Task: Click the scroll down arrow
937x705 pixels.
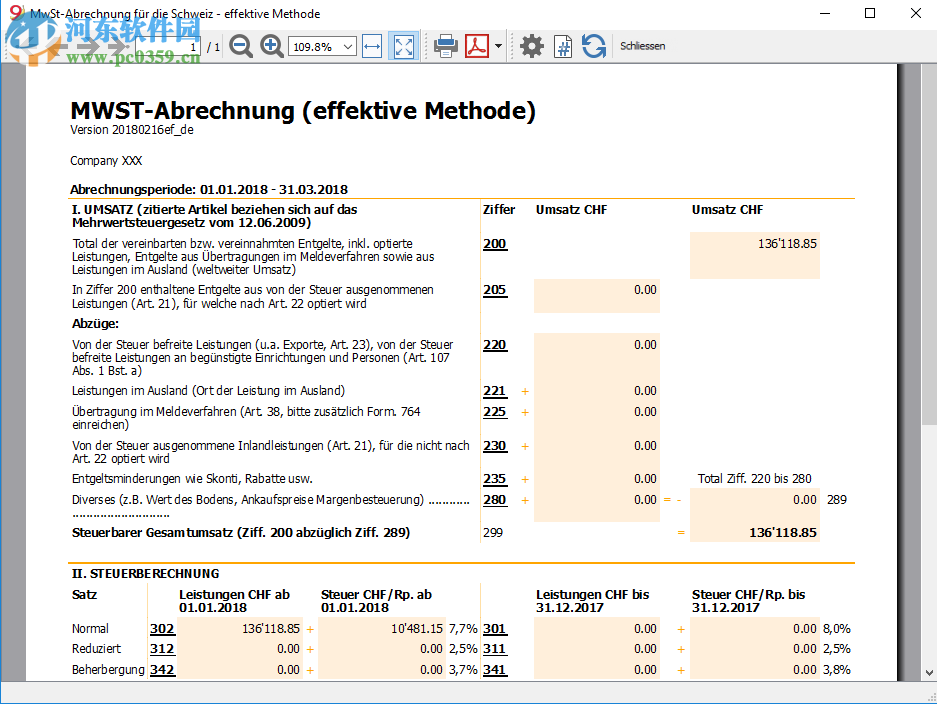Action: point(929,673)
